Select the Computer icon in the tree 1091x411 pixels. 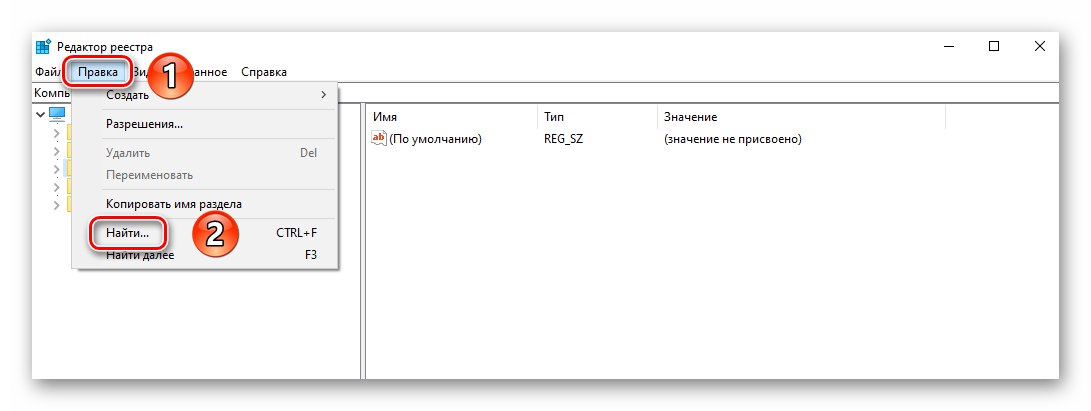coord(57,113)
